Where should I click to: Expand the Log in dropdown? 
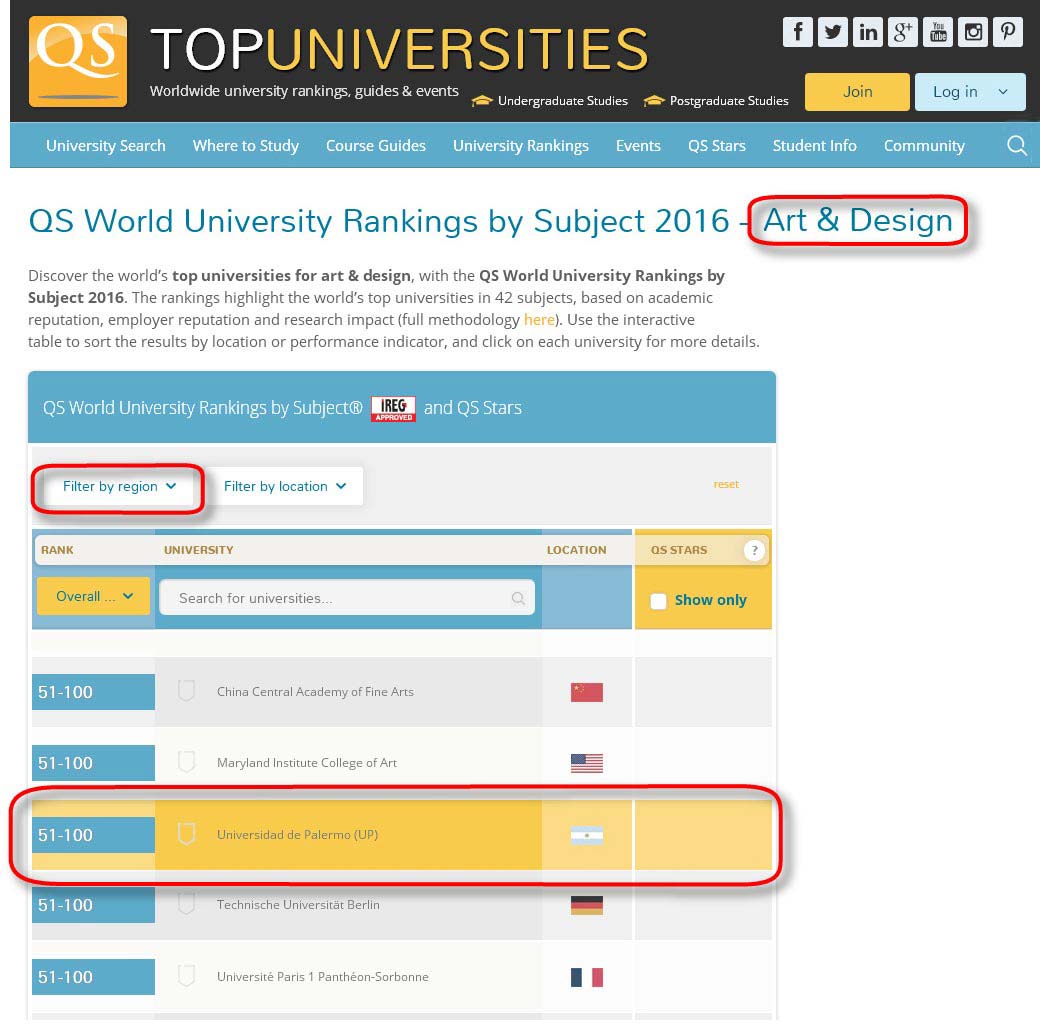pos(970,92)
